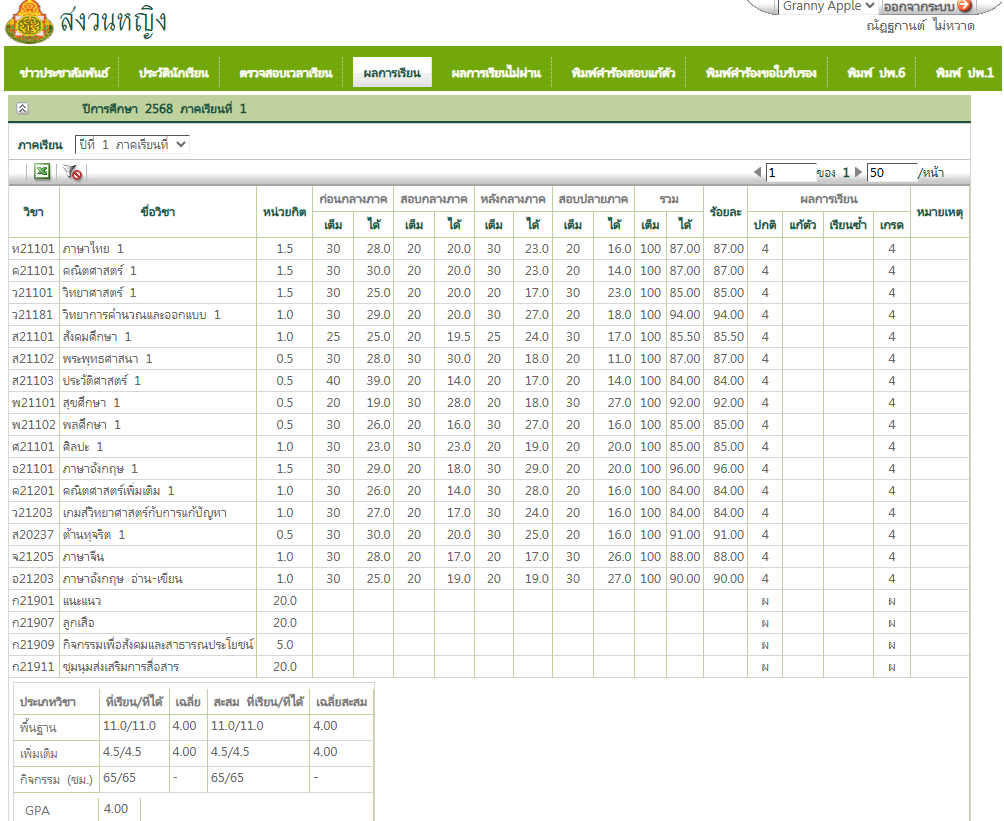Click the พิมพ์ ปพ.1 print link
This screenshot has height=821, width=1004.
[964, 73]
